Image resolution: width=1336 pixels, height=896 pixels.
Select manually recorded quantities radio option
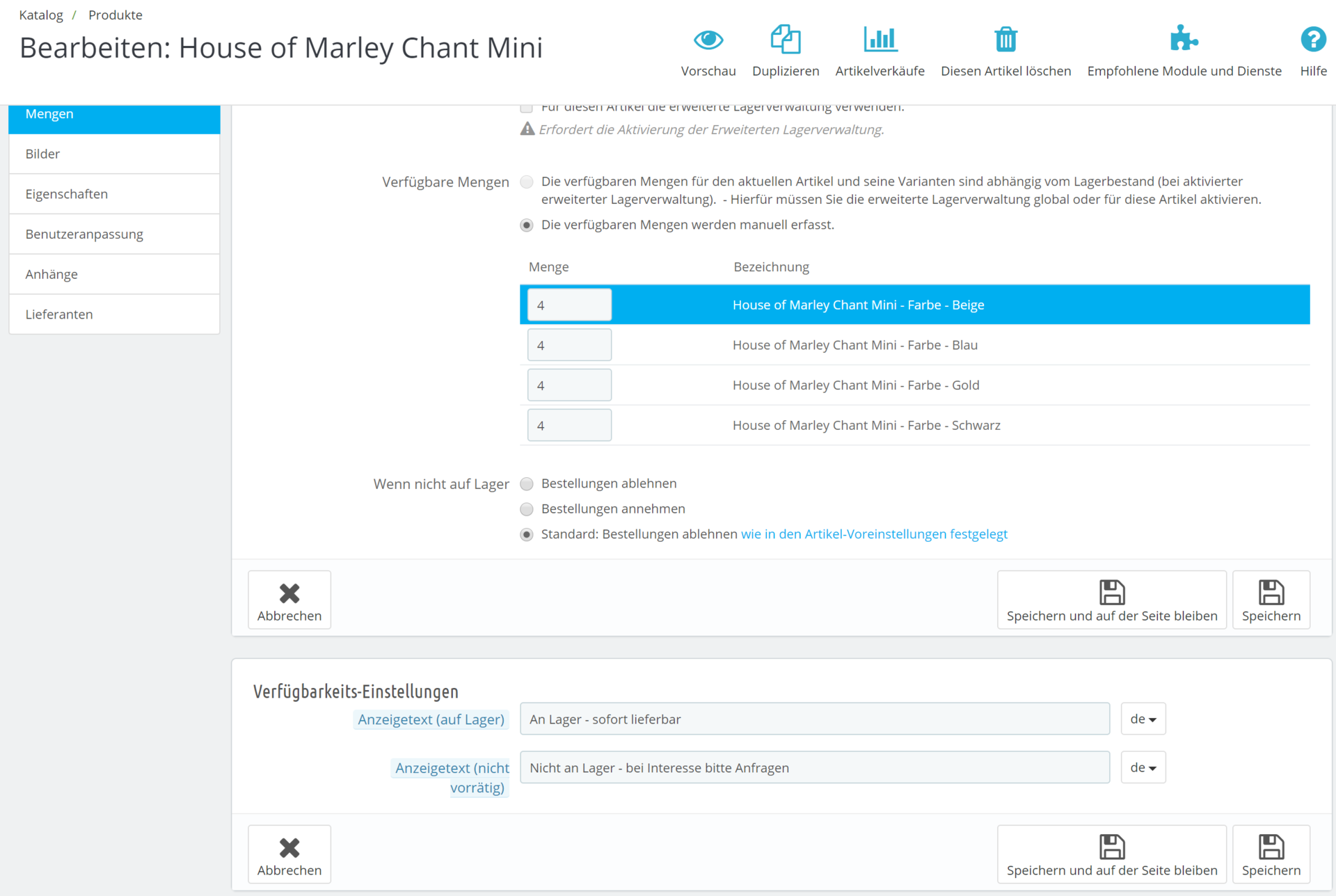527,225
